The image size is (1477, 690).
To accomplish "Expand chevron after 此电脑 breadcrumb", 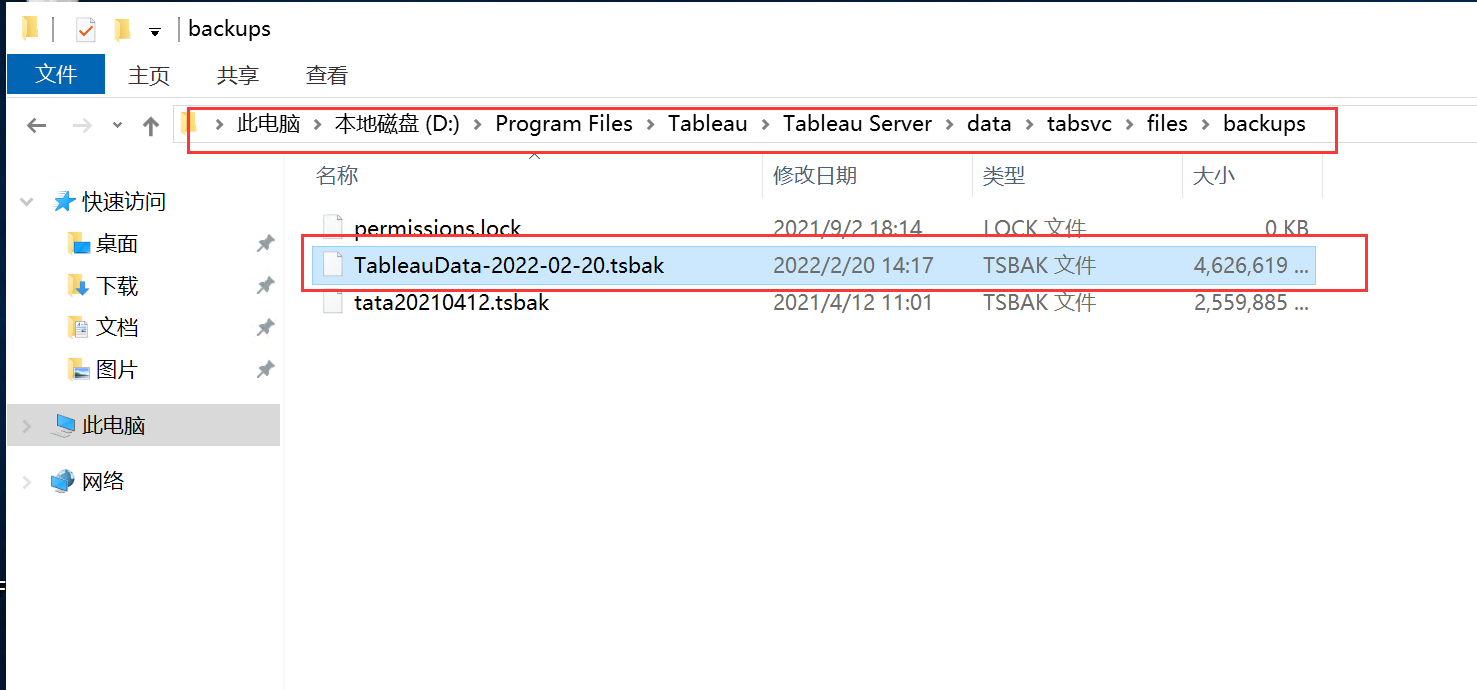I will tap(318, 125).
